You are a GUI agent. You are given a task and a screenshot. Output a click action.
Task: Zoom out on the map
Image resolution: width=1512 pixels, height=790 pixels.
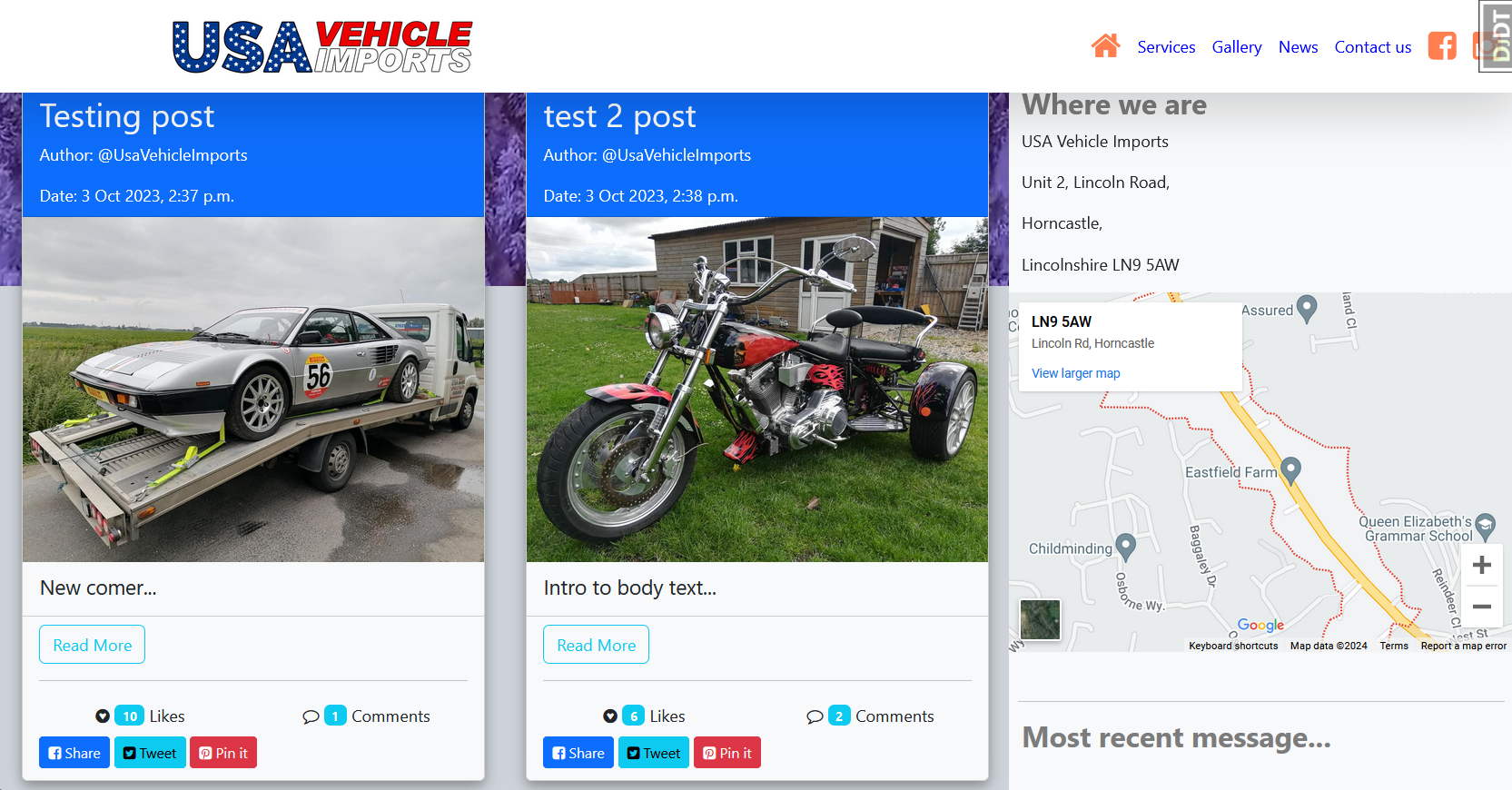[x=1481, y=607]
